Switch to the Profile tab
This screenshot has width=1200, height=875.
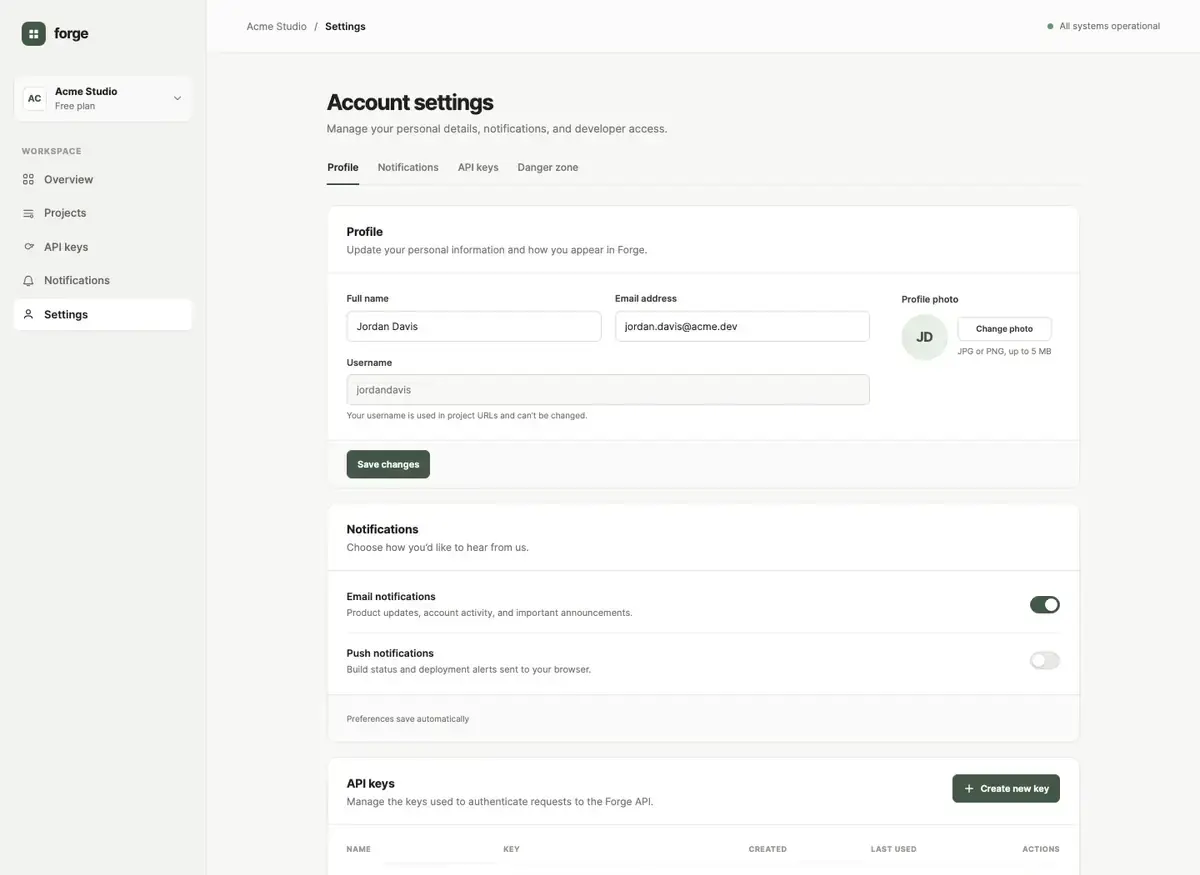pos(343,167)
